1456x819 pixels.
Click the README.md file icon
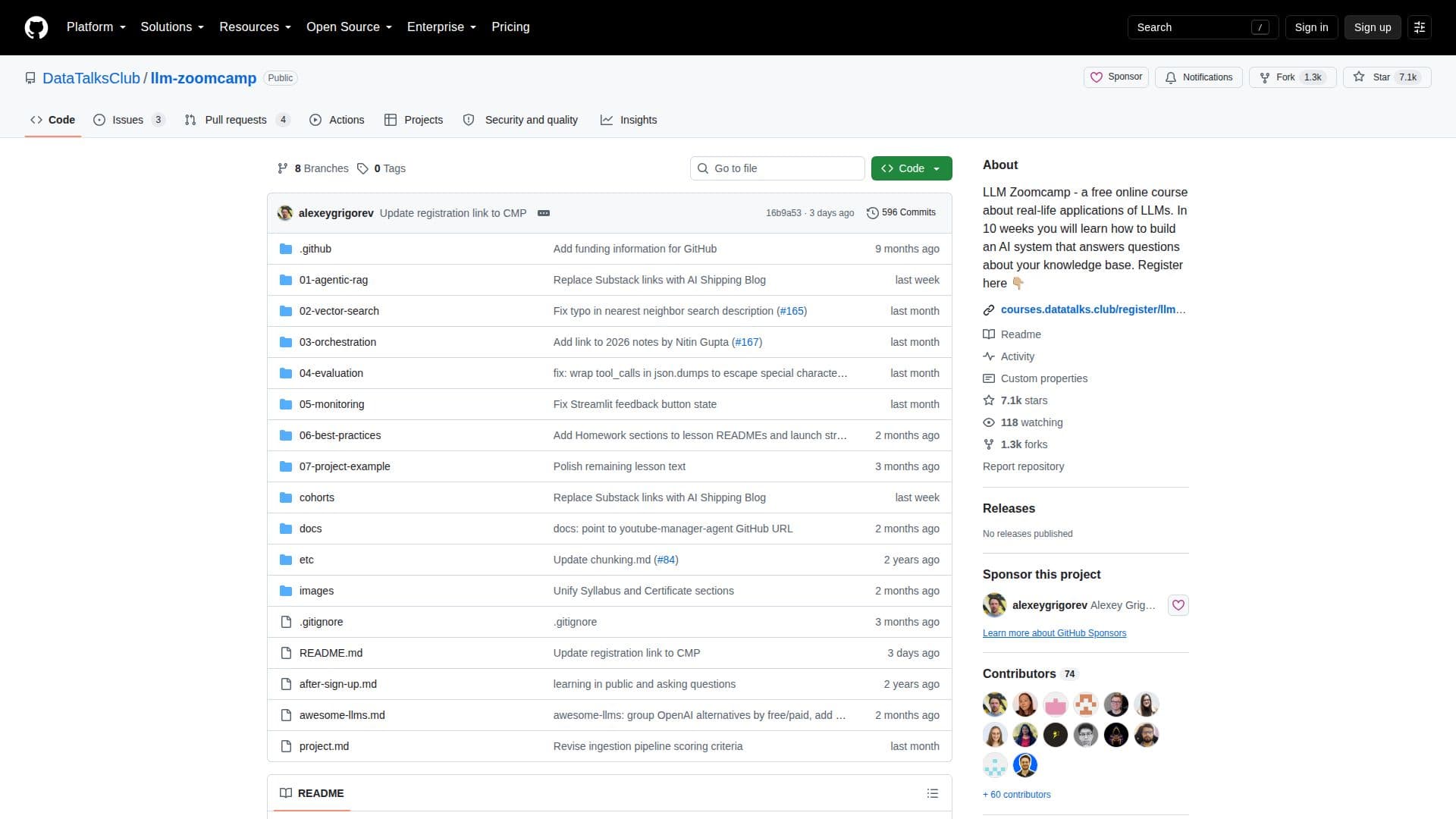point(286,653)
